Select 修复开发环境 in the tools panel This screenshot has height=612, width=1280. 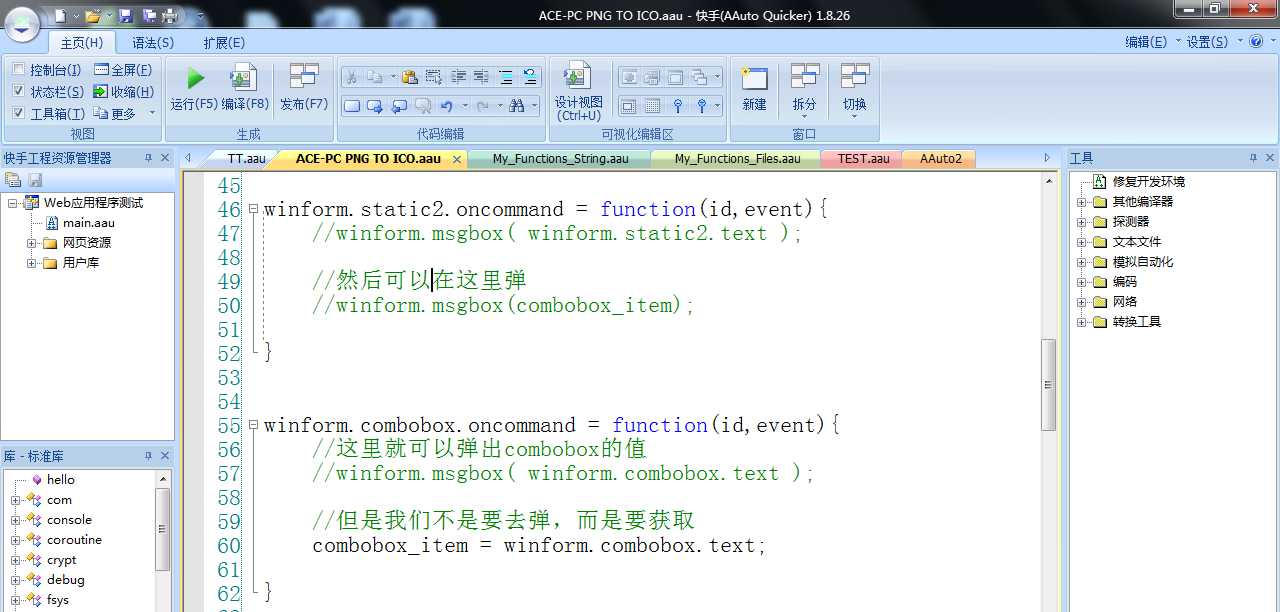1148,182
